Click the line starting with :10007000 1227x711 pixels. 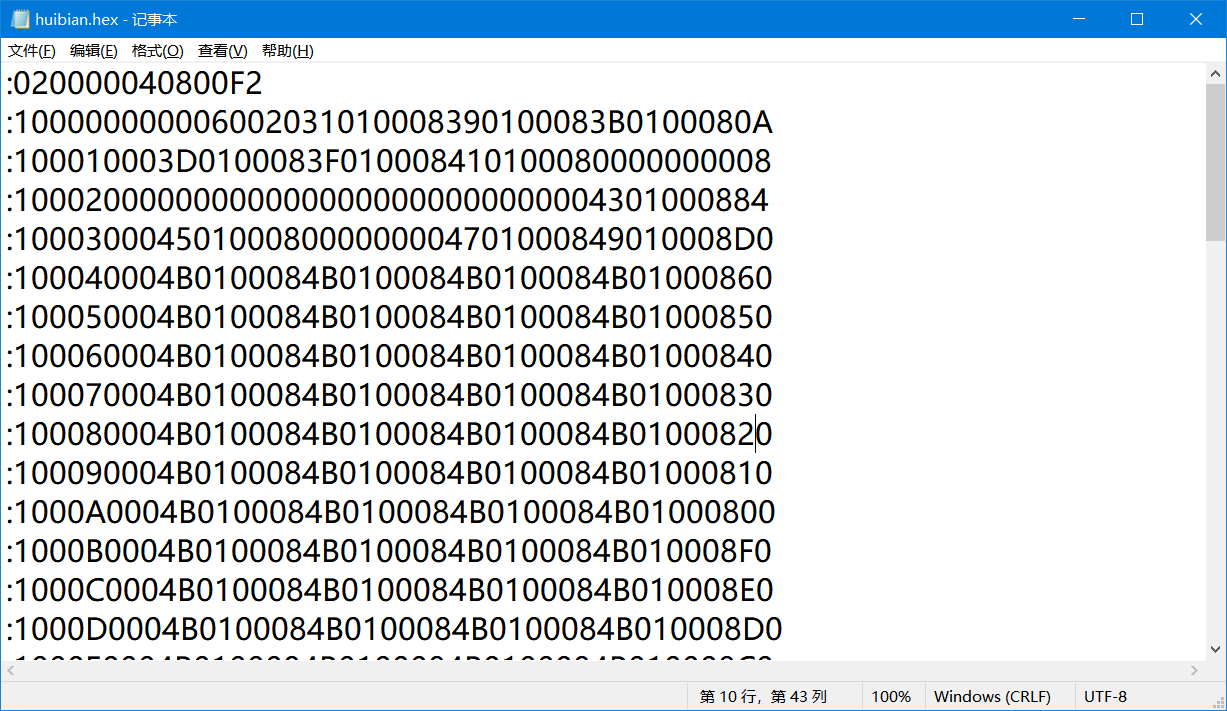[x=390, y=395]
